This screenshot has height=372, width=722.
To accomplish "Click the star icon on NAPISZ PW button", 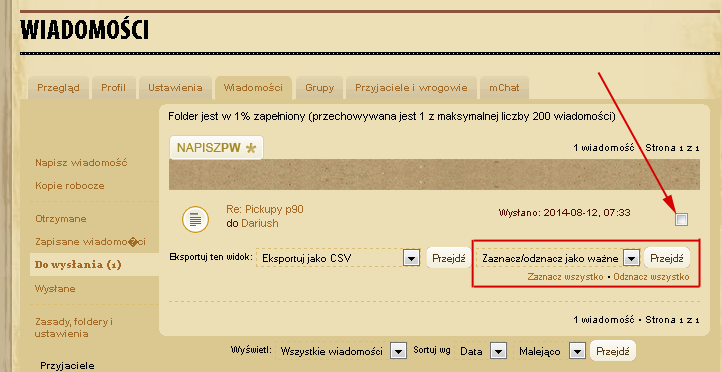I will point(250,148).
